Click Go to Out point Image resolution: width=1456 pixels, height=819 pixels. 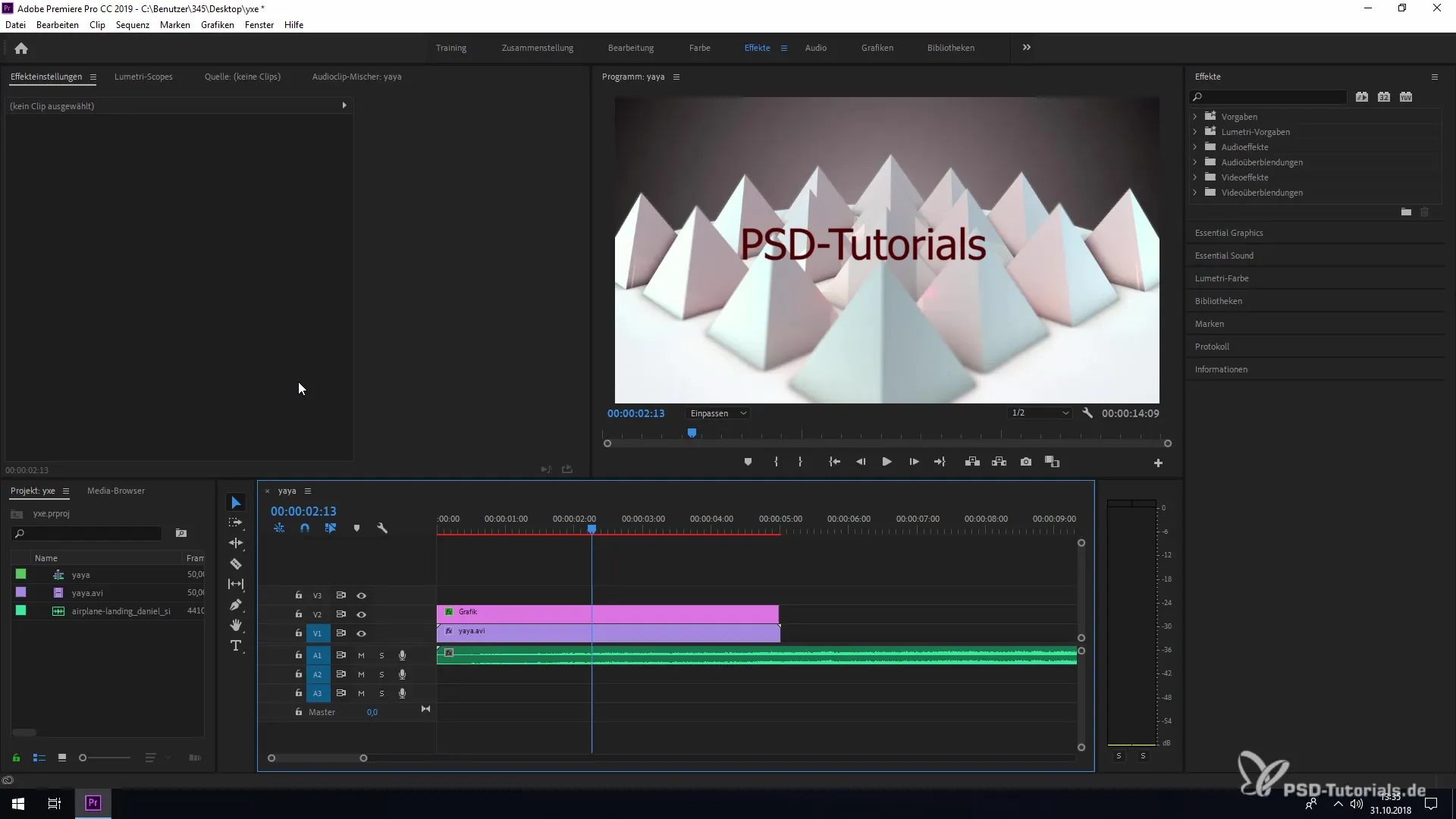[x=940, y=462]
